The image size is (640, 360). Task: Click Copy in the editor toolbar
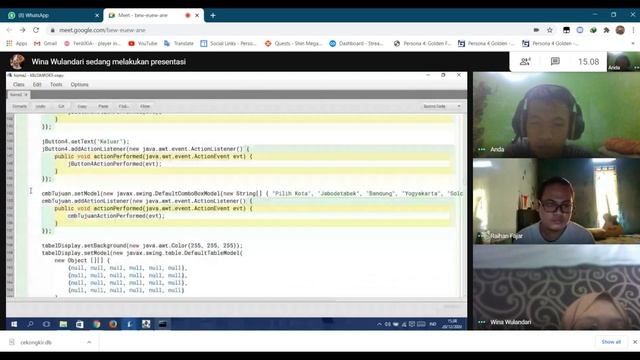tap(82, 106)
